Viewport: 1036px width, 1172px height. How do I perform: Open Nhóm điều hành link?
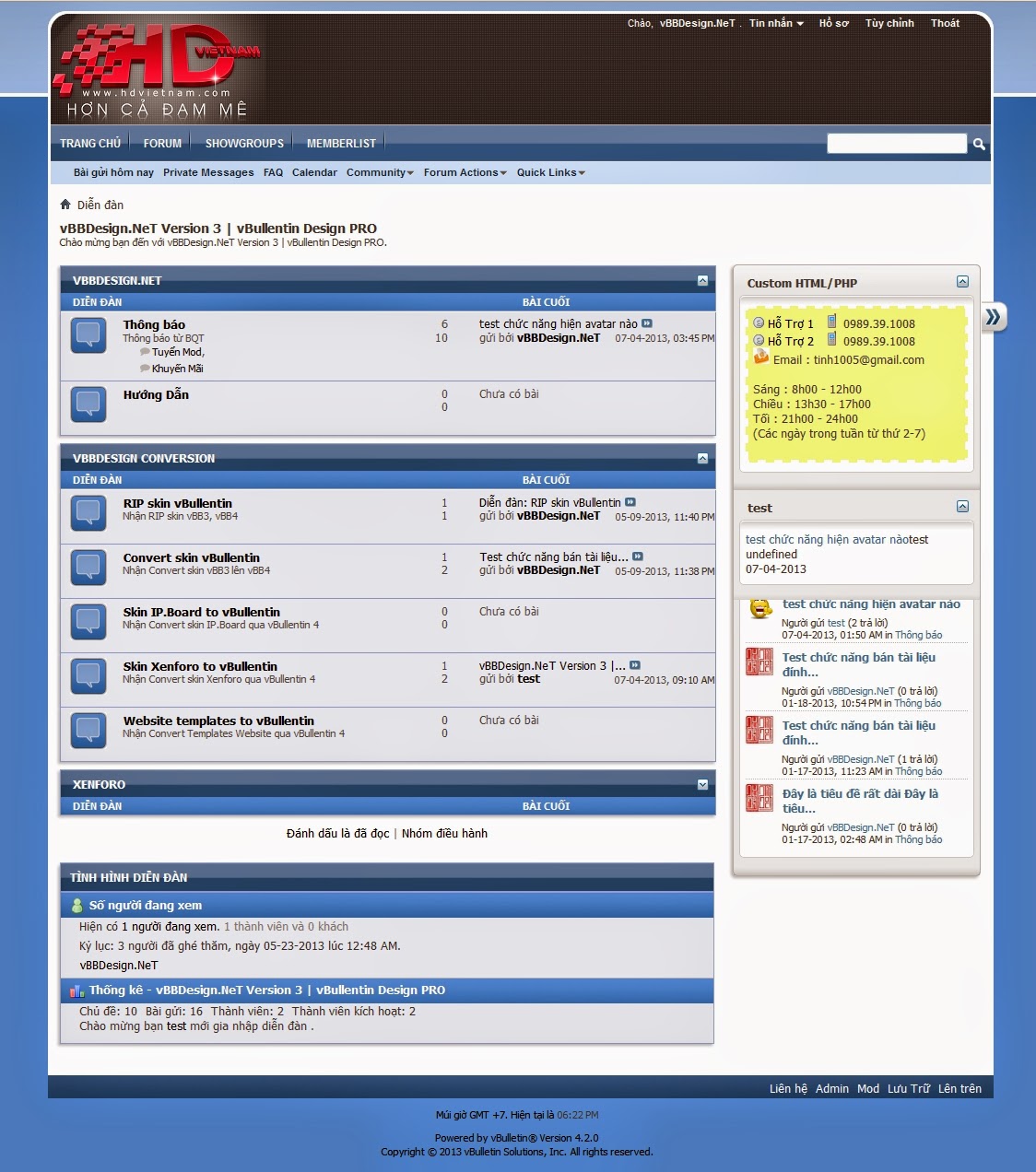(444, 833)
